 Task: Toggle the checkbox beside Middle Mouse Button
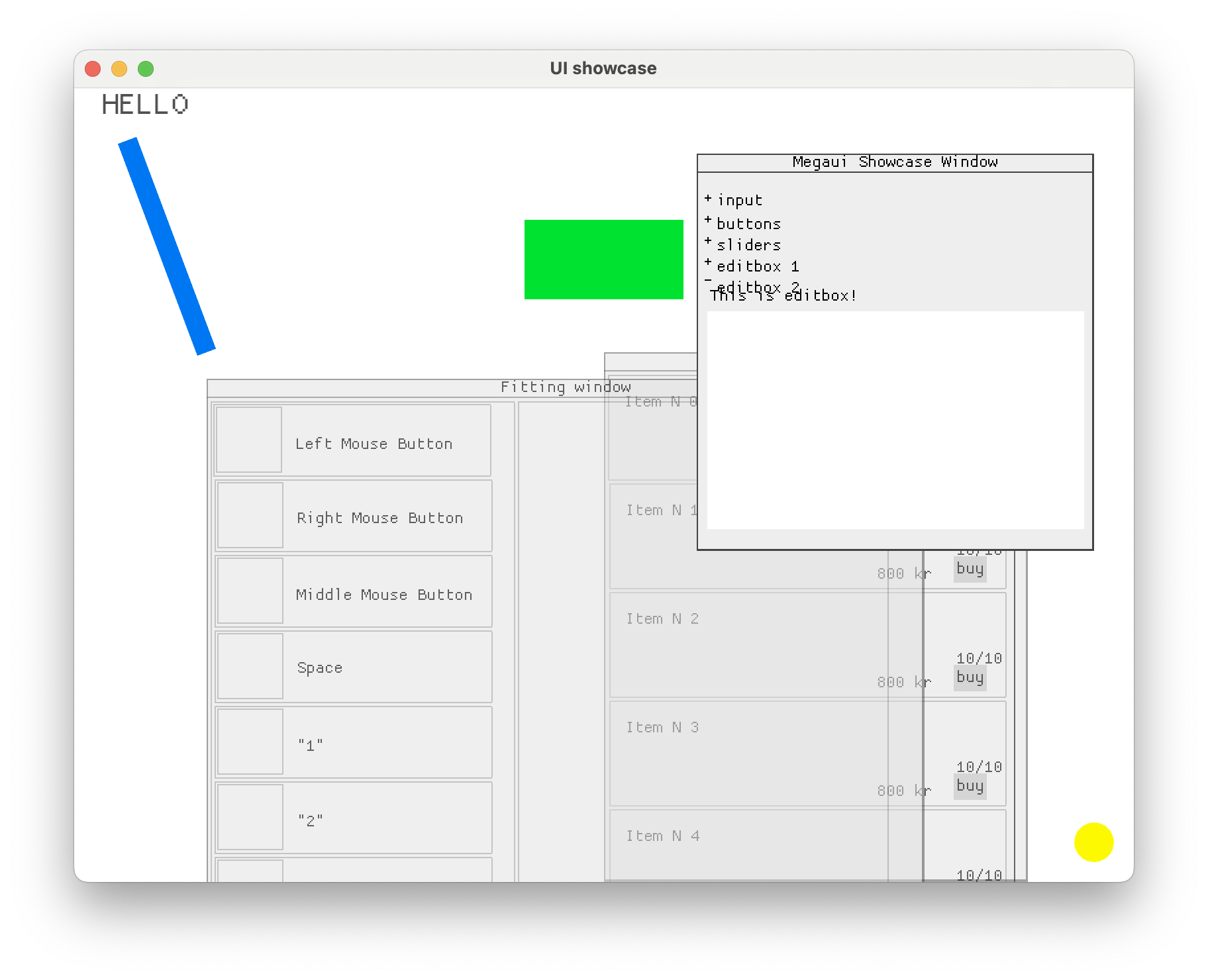[x=249, y=591]
